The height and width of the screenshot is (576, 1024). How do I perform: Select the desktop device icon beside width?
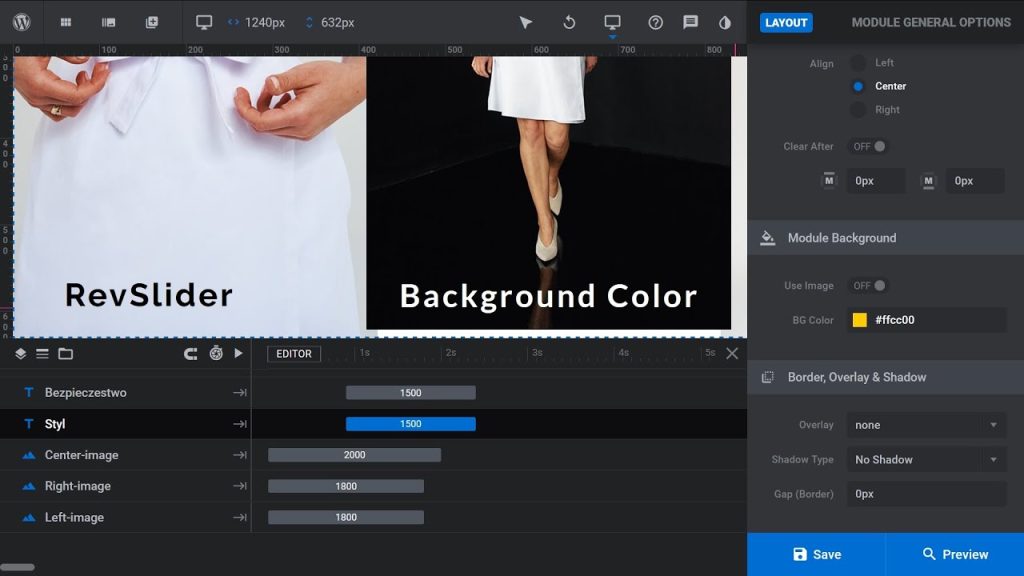coord(204,22)
